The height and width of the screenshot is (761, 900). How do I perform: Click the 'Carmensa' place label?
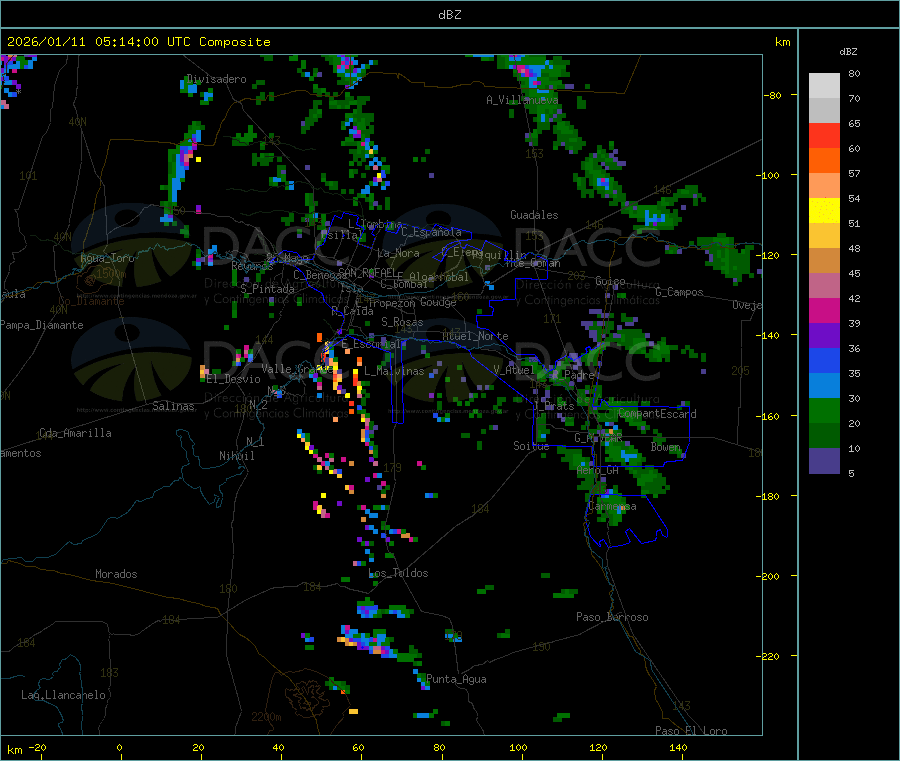click(612, 507)
